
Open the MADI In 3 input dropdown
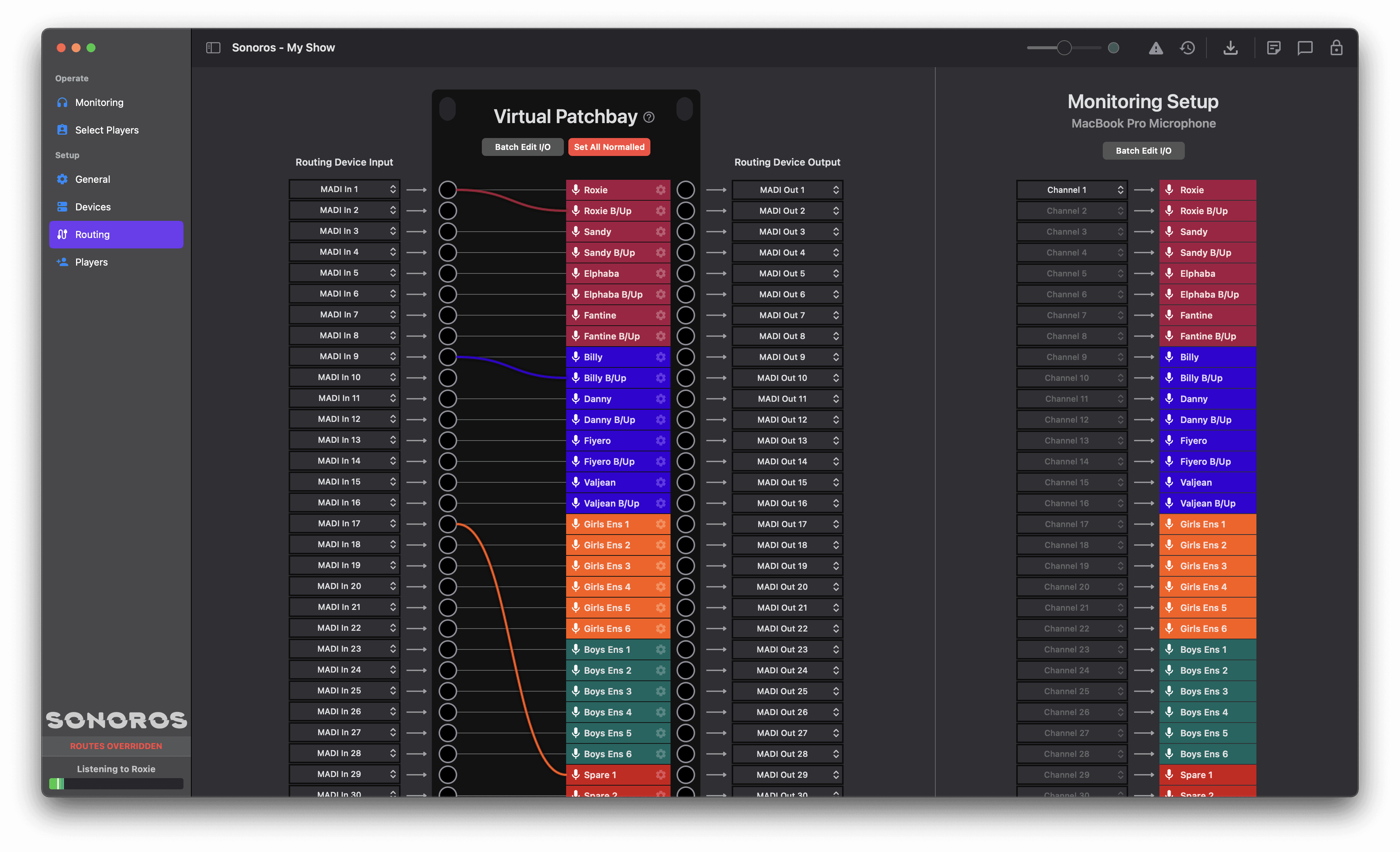(344, 231)
